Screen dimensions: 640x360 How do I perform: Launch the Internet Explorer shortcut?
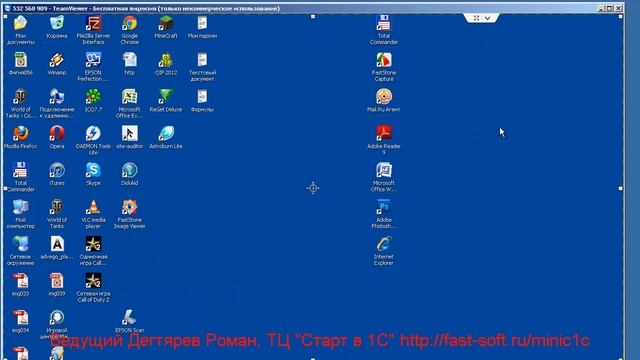click(384, 244)
